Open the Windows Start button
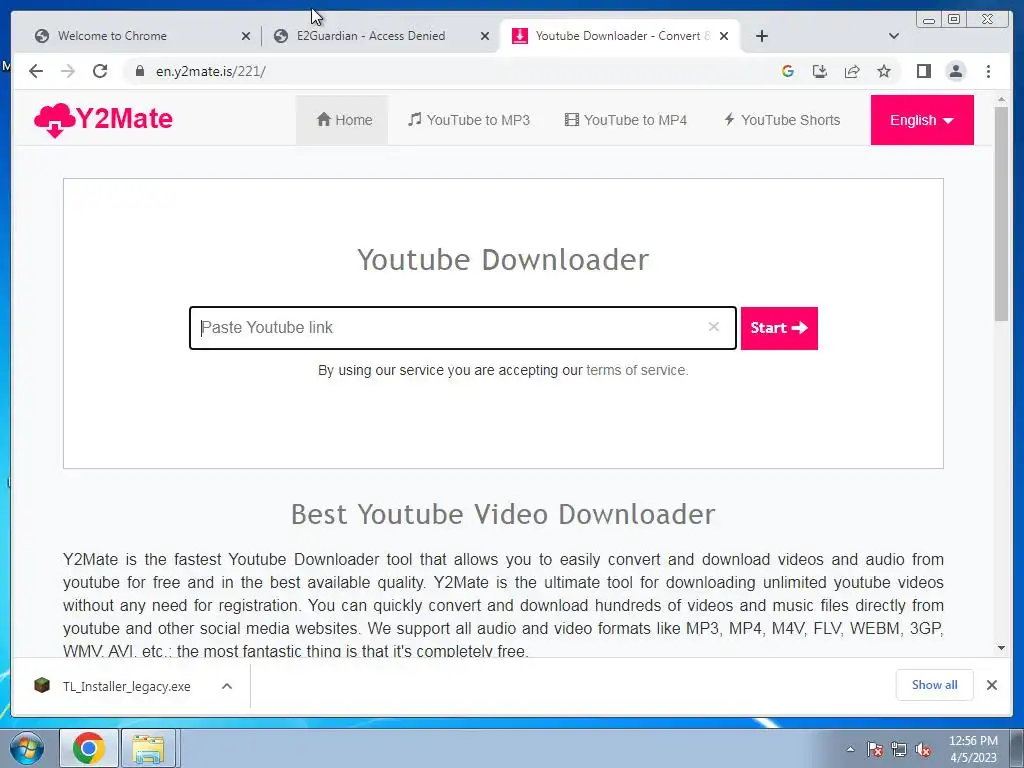Screen dimensions: 1024x768 click(26, 748)
